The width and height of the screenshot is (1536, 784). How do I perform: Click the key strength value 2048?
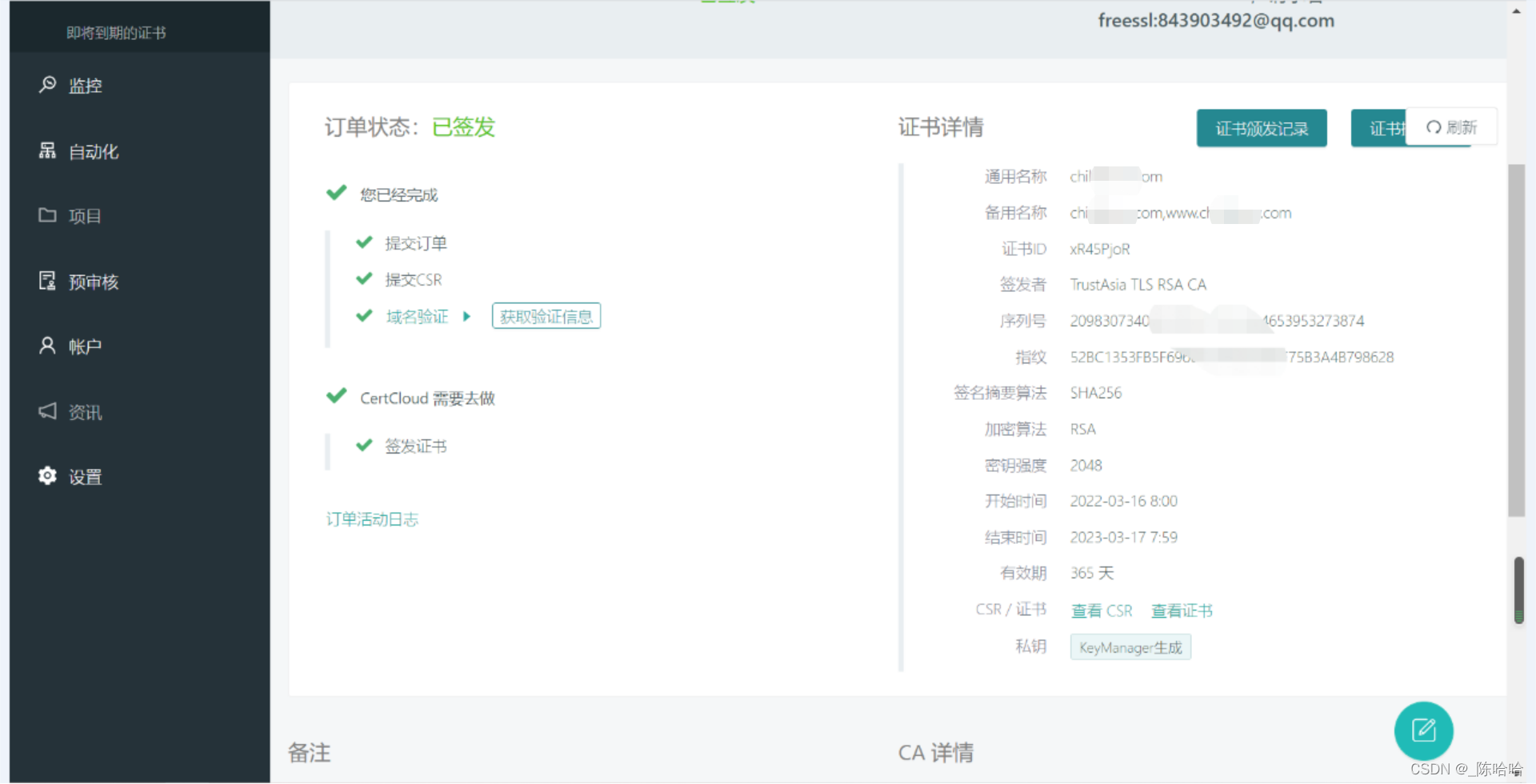[x=1086, y=466]
